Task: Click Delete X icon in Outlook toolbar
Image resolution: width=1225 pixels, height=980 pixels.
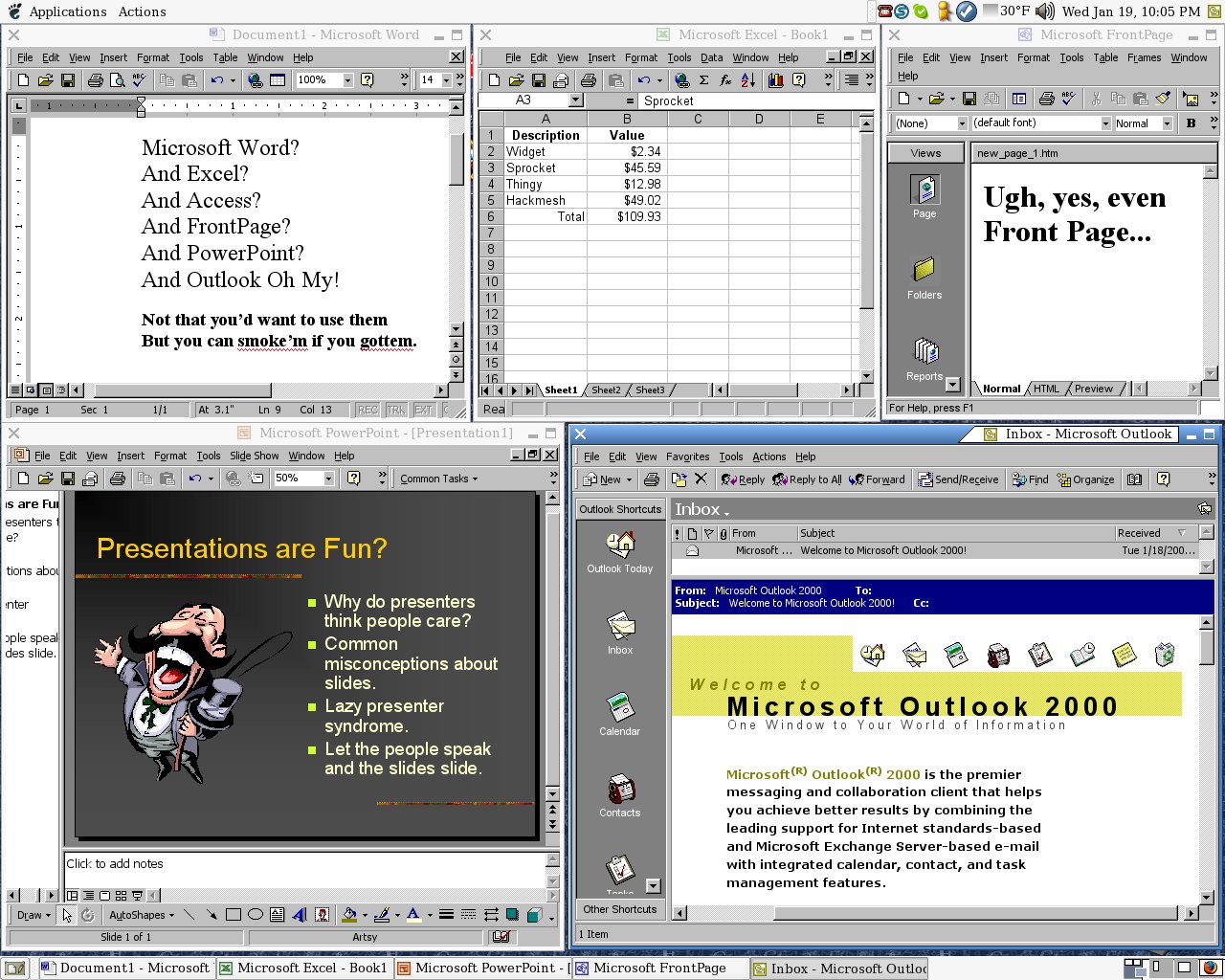Action: pos(701,479)
